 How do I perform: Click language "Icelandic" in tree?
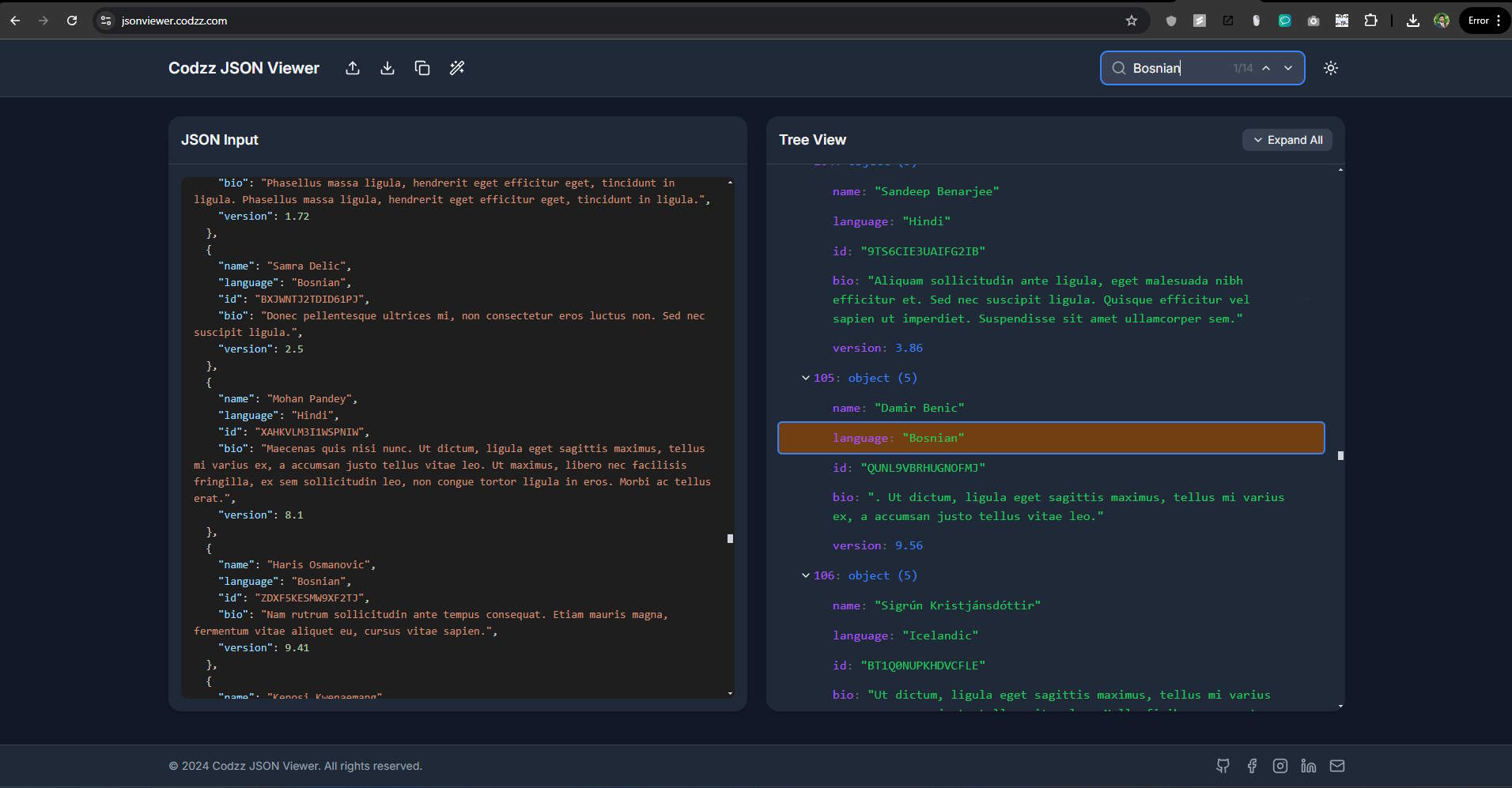coord(905,635)
